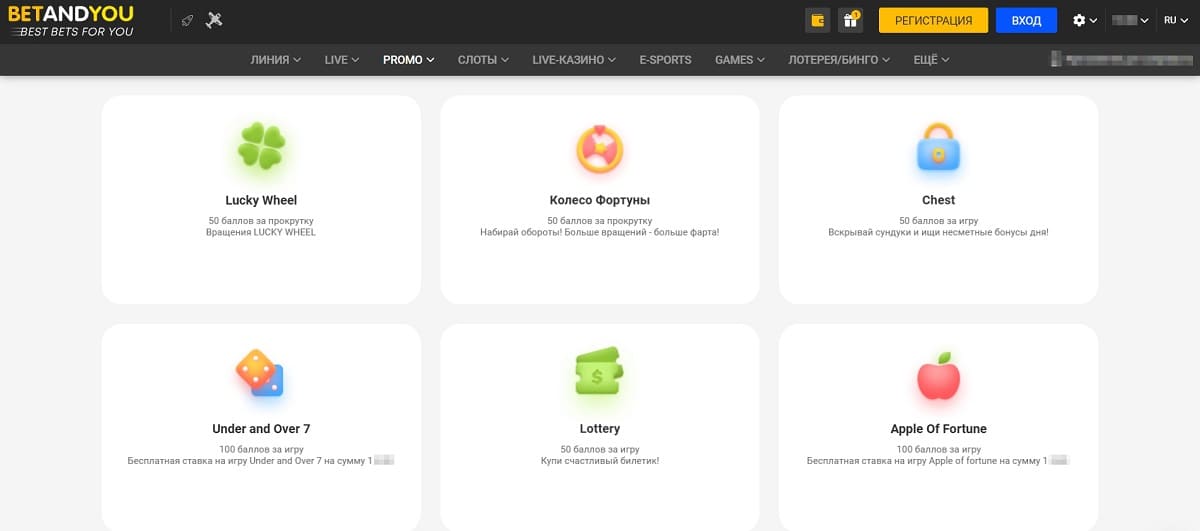Click the satellite icon beside the rocket

(214, 20)
